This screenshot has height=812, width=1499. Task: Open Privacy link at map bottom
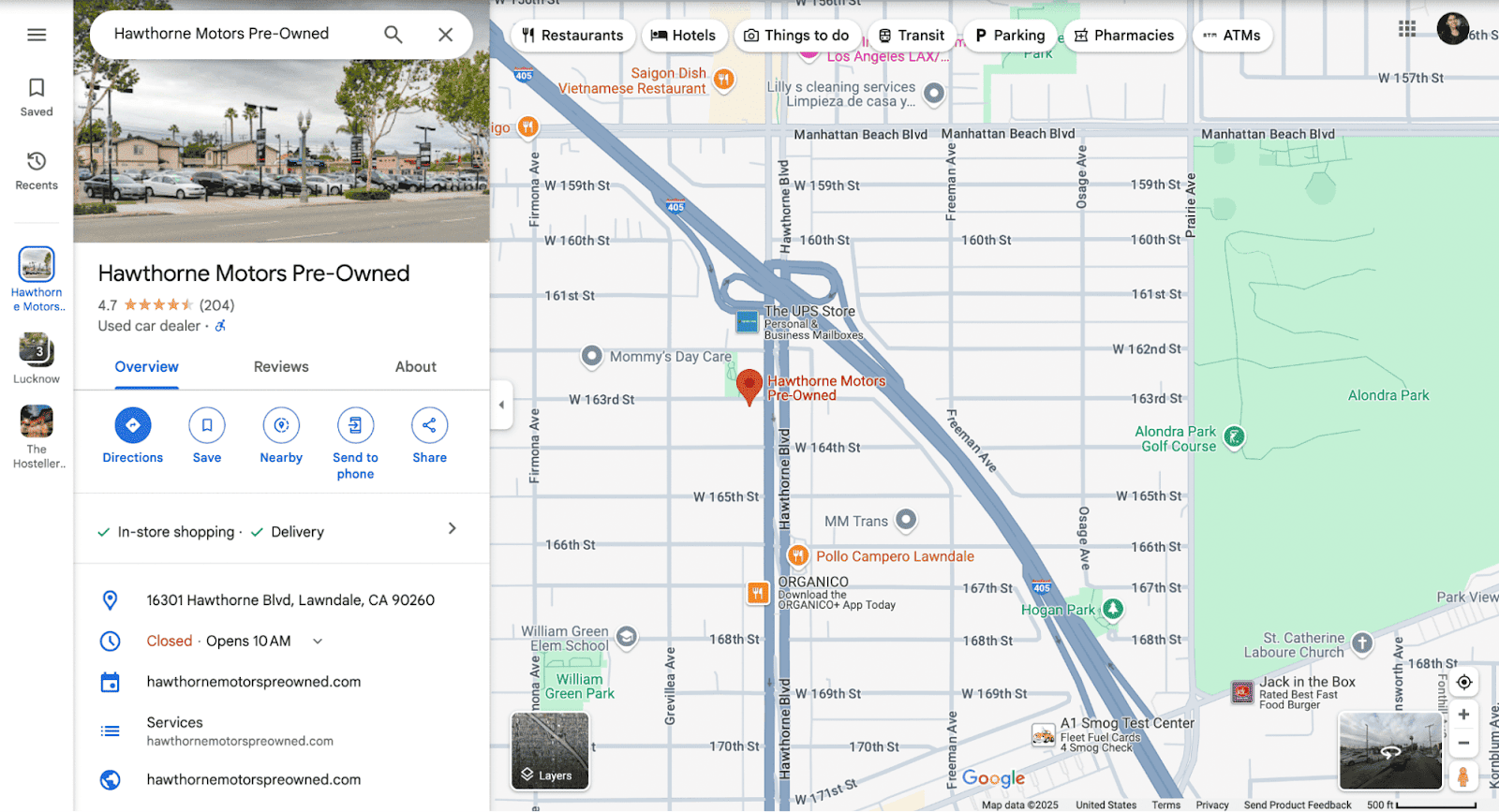(x=1212, y=805)
